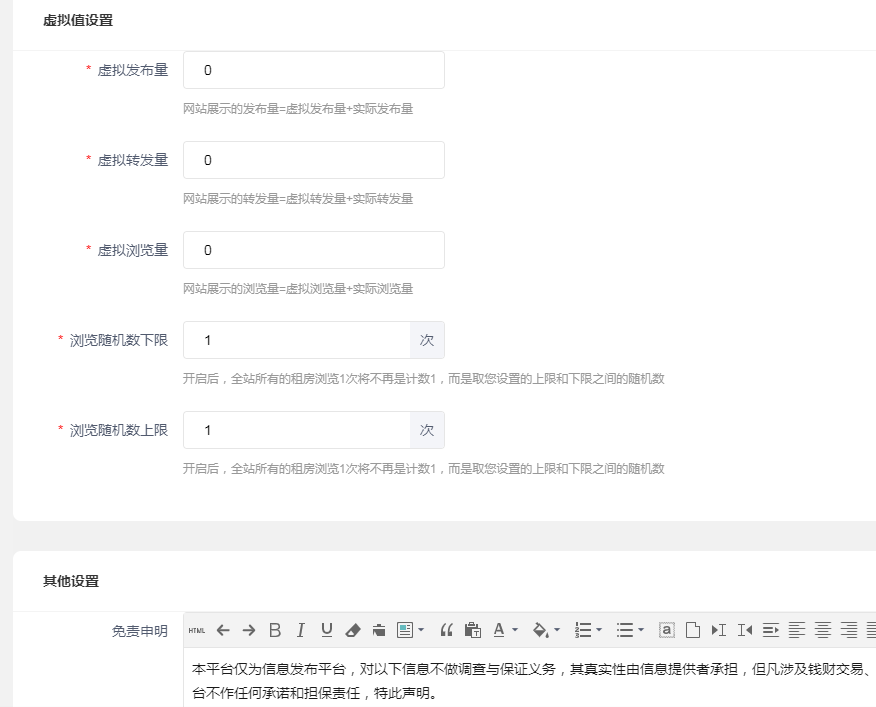Click the undo arrow in editor toolbar
The height and width of the screenshot is (707, 876).
click(x=223, y=630)
